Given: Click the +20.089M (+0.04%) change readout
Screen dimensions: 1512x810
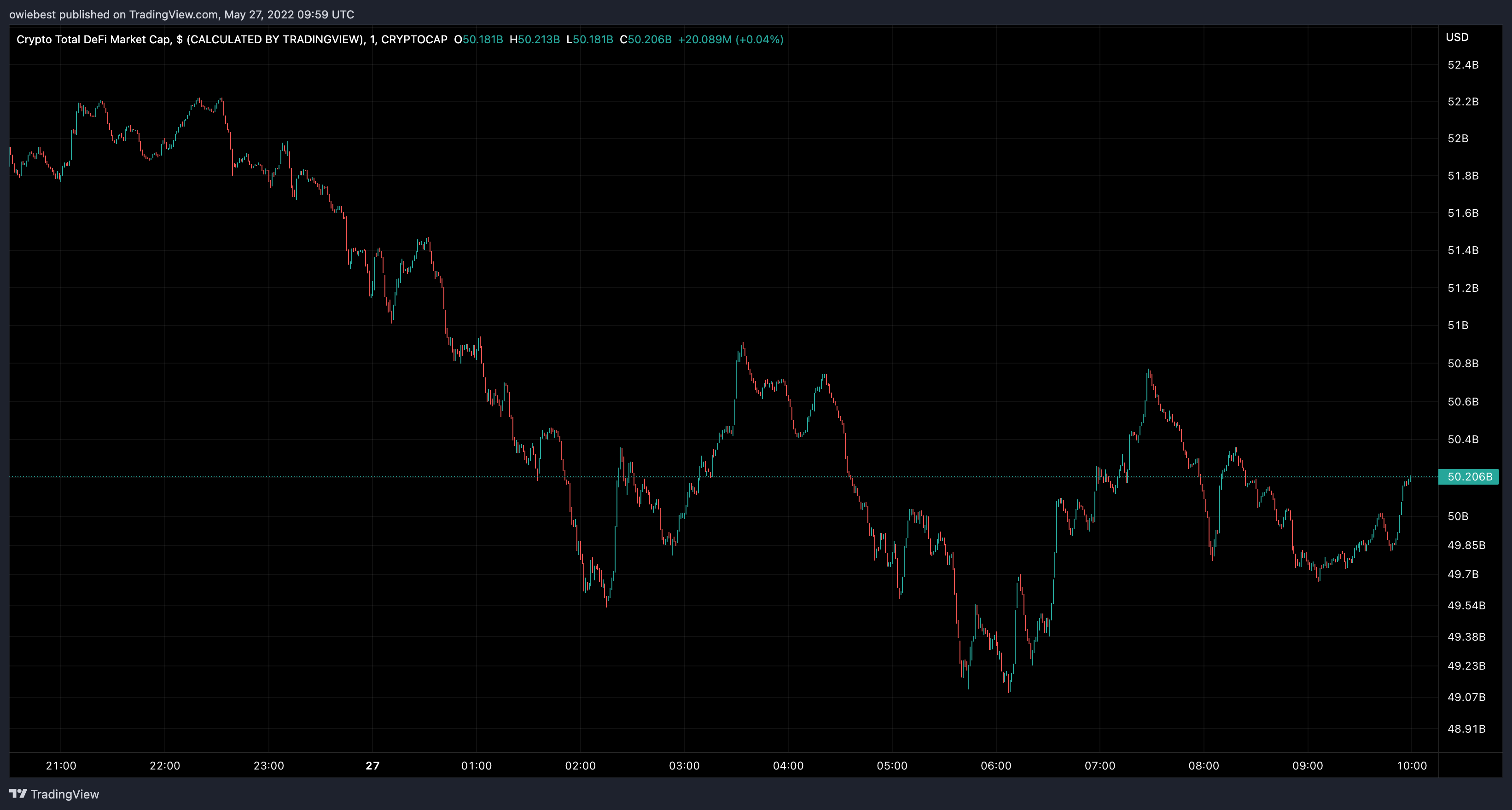Looking at the screenshot, I should tap(730, 39).
